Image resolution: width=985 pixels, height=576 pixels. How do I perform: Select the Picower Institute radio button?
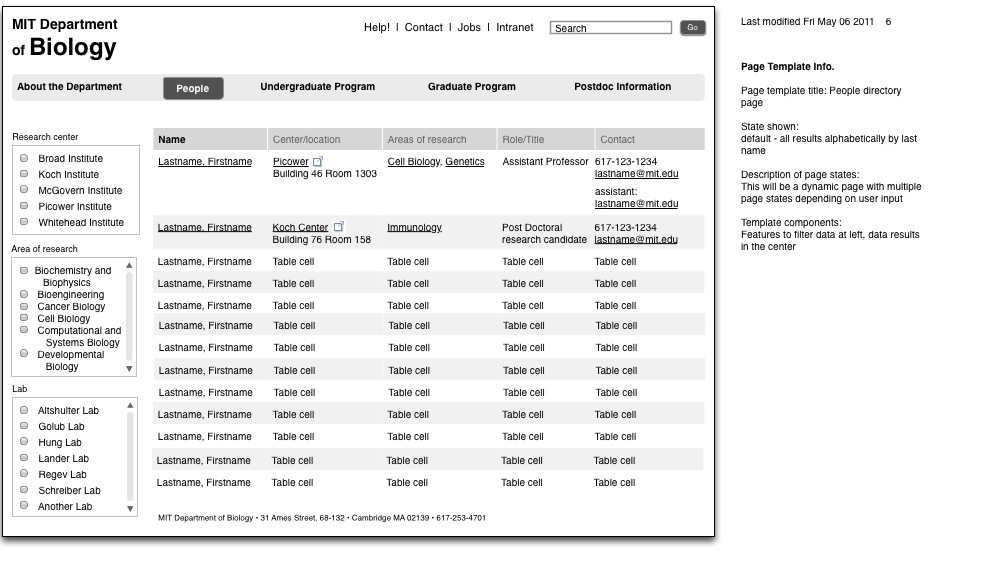24,205
